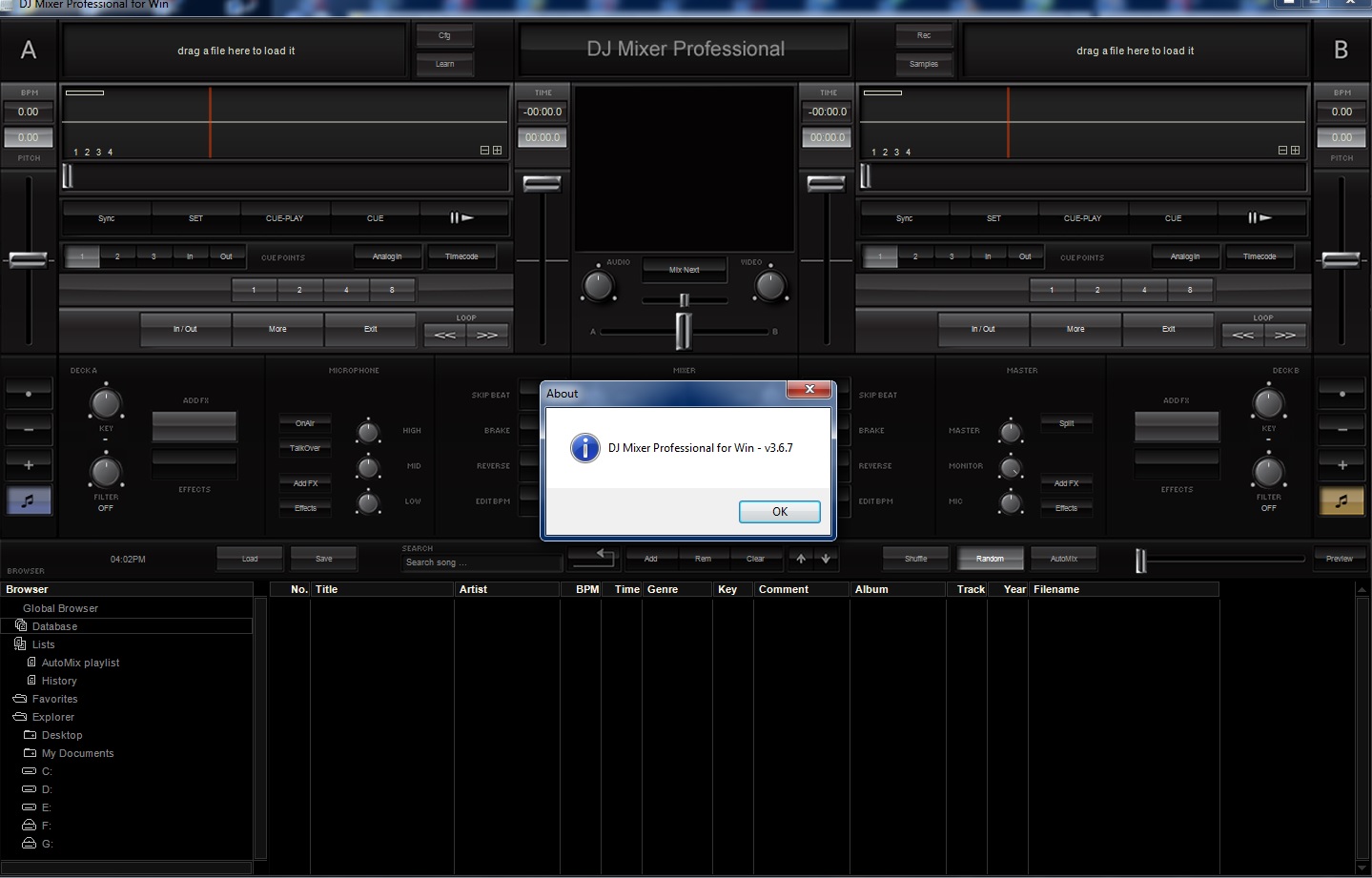Move playlist item down with arrow

826,559
